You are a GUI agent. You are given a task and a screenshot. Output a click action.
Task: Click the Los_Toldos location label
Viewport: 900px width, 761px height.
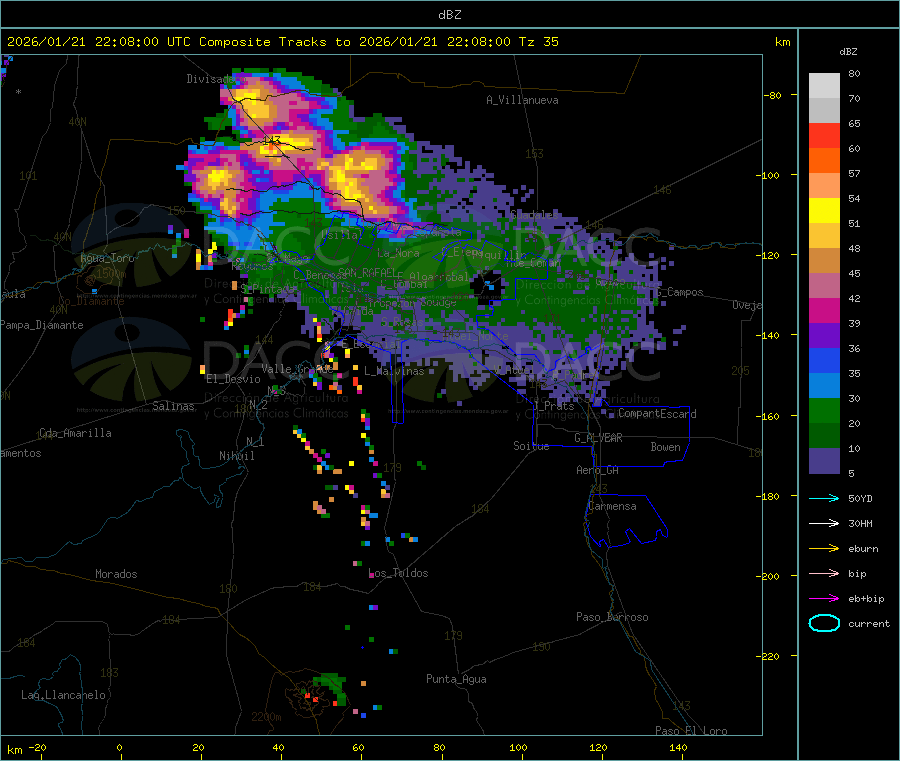[398, 573]
